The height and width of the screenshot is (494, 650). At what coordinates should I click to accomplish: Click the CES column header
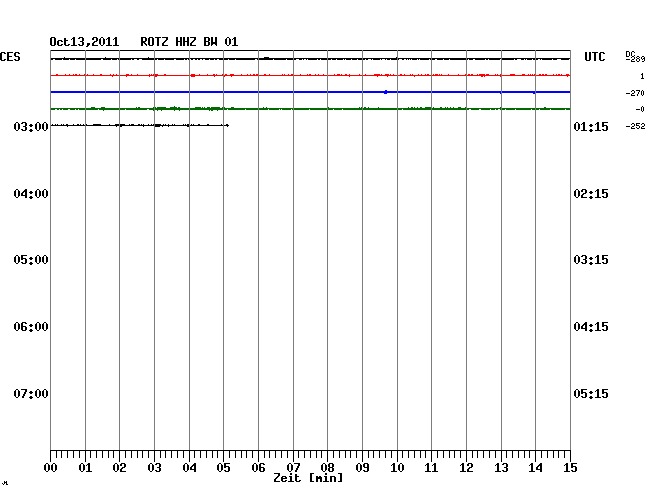coord(10,57)
